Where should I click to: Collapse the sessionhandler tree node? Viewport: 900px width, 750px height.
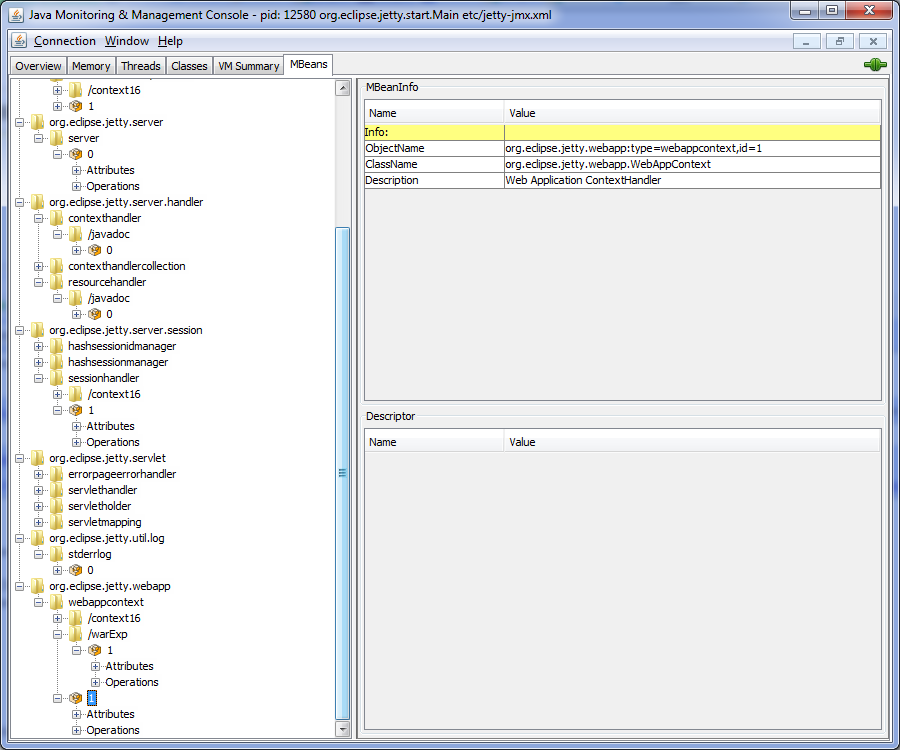(39, 378)
